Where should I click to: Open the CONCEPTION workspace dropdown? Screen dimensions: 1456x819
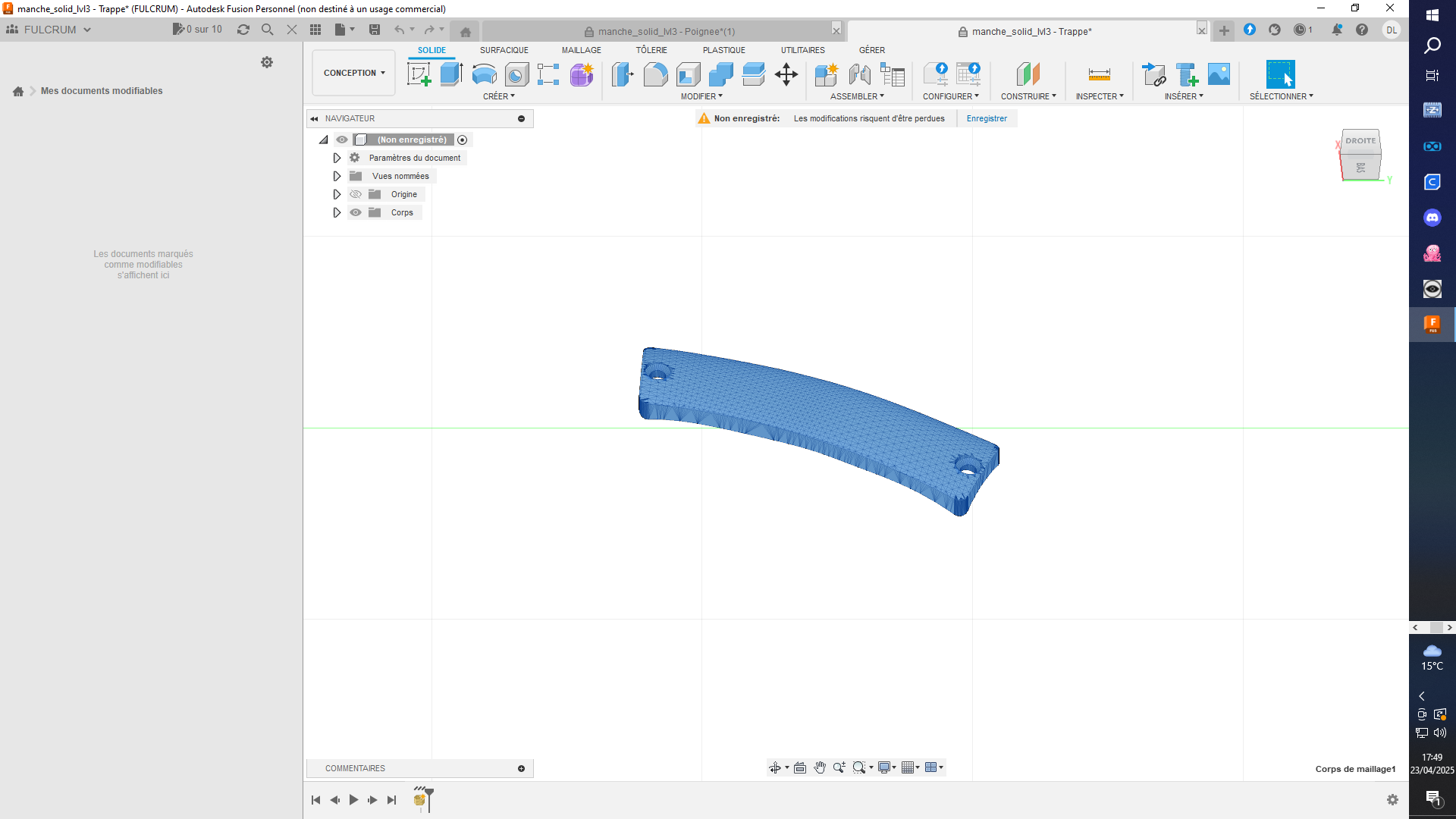point(354,73)
